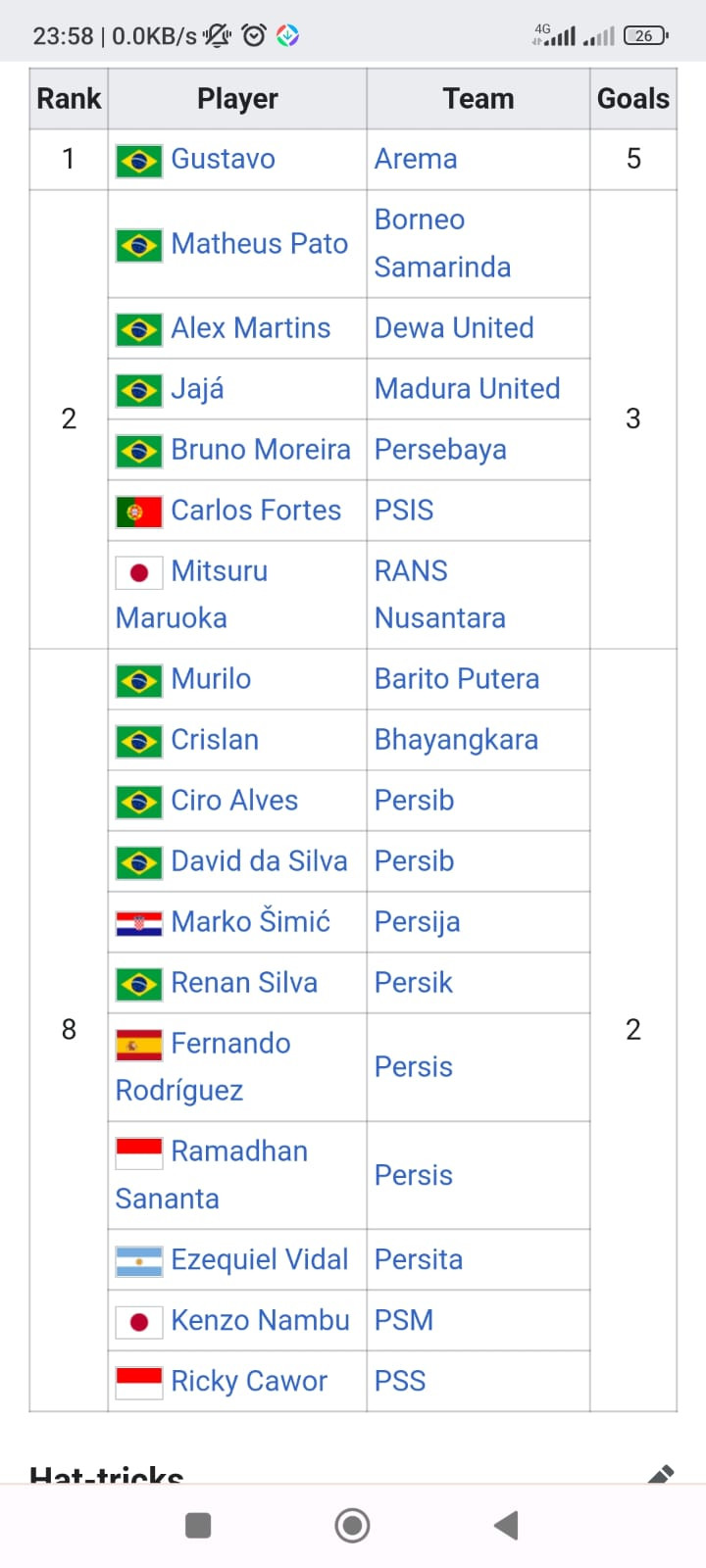The height and width of the screenshot is (1568, 706).
Task: Tap the Japan flag beside Kenzo Nambu
Action: pos(138,1321)
